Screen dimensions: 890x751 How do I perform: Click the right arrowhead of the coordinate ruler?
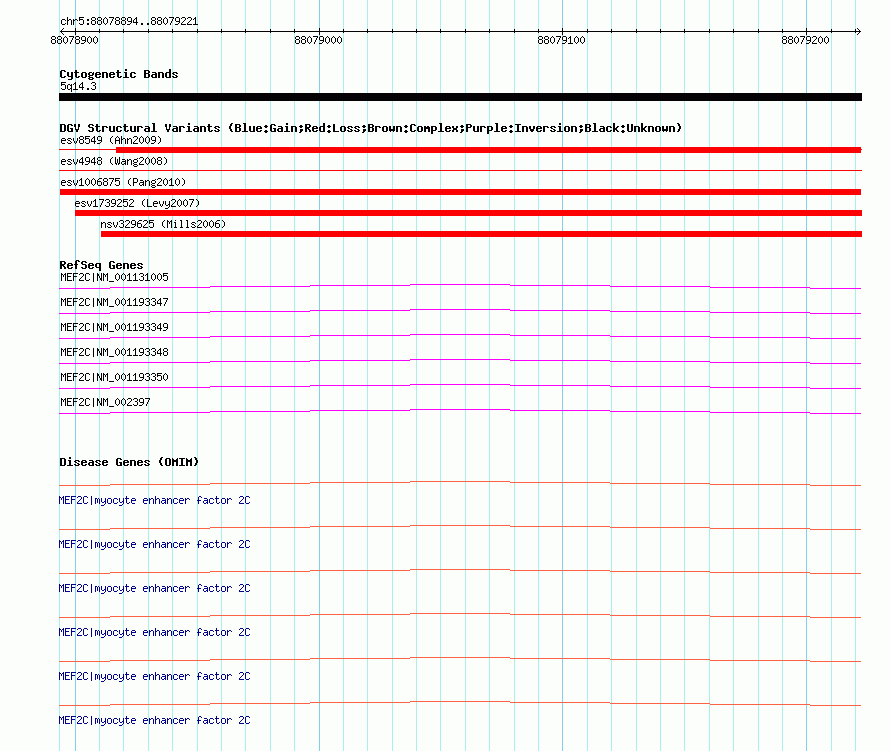click(858, 31)
